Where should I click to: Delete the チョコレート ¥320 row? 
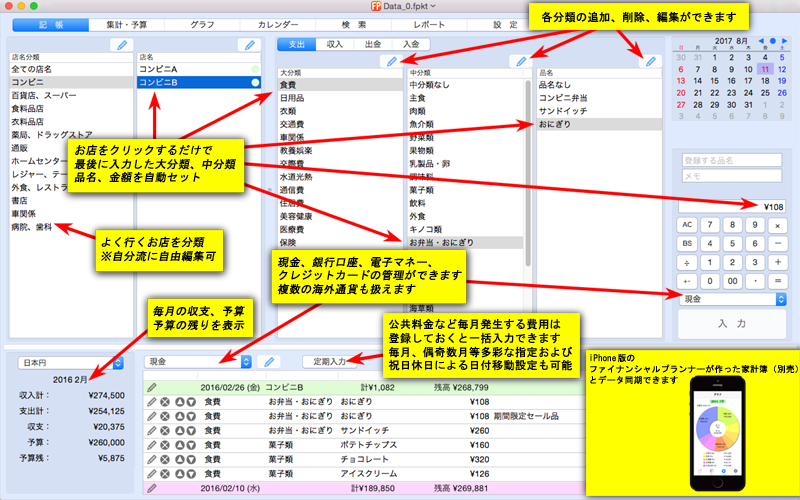pyautogui.click(x=165, y=459)
